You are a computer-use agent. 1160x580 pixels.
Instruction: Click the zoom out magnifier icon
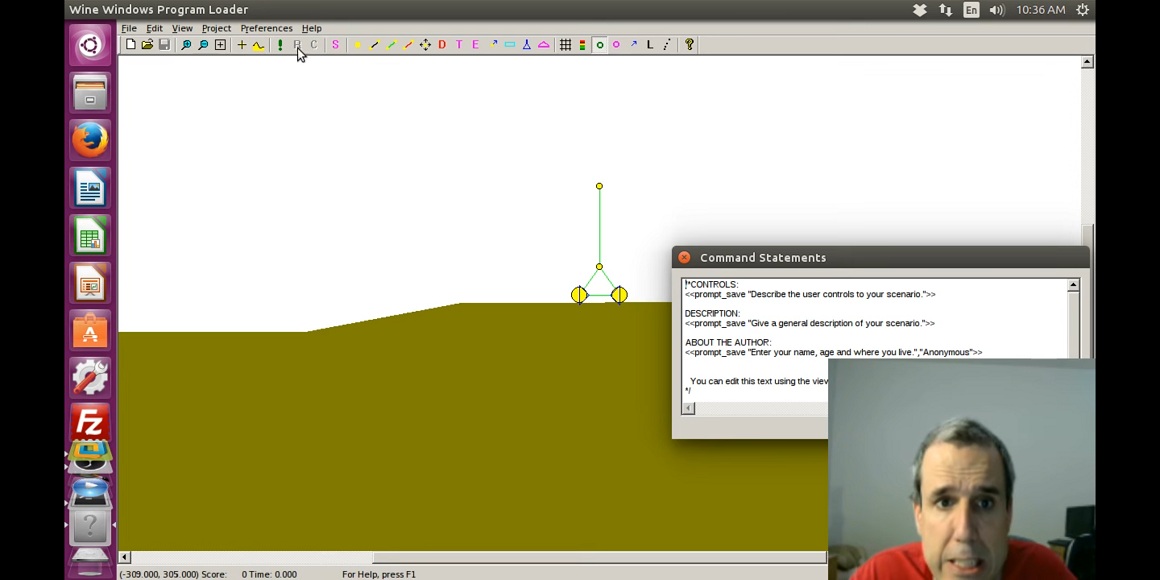203,45
